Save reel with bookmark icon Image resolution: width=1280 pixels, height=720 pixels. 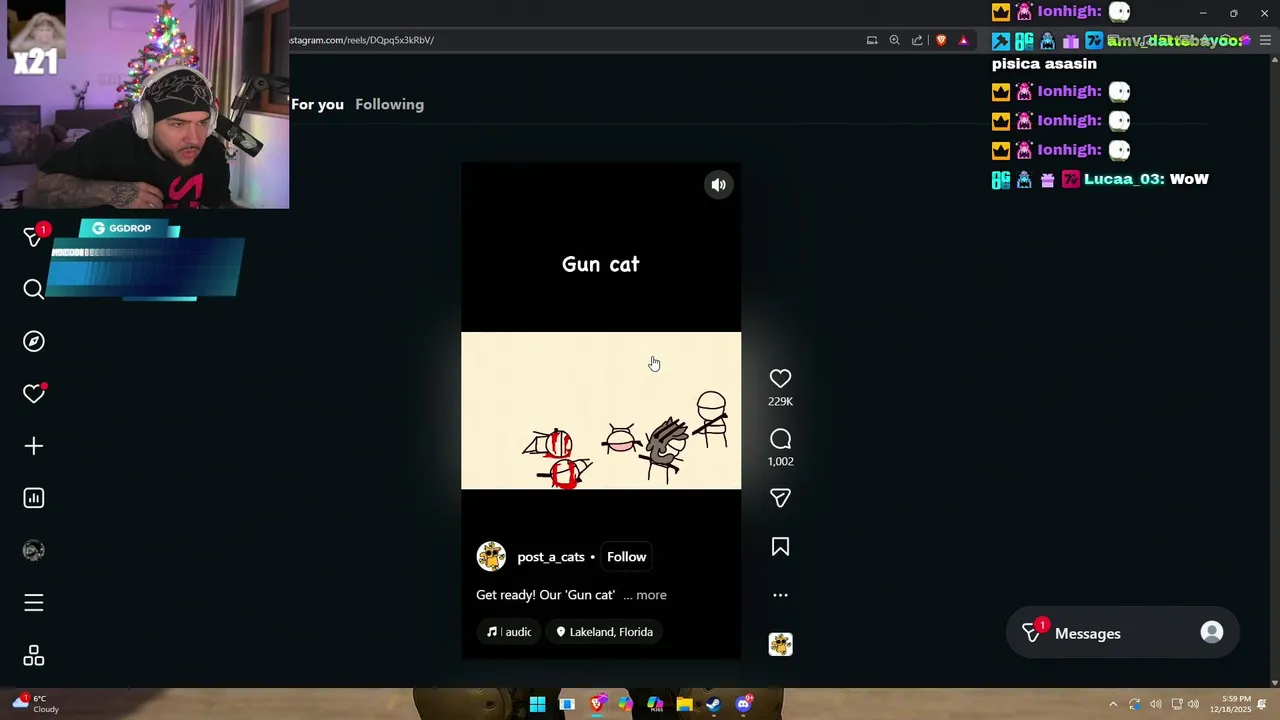click(x=780, y=547)
